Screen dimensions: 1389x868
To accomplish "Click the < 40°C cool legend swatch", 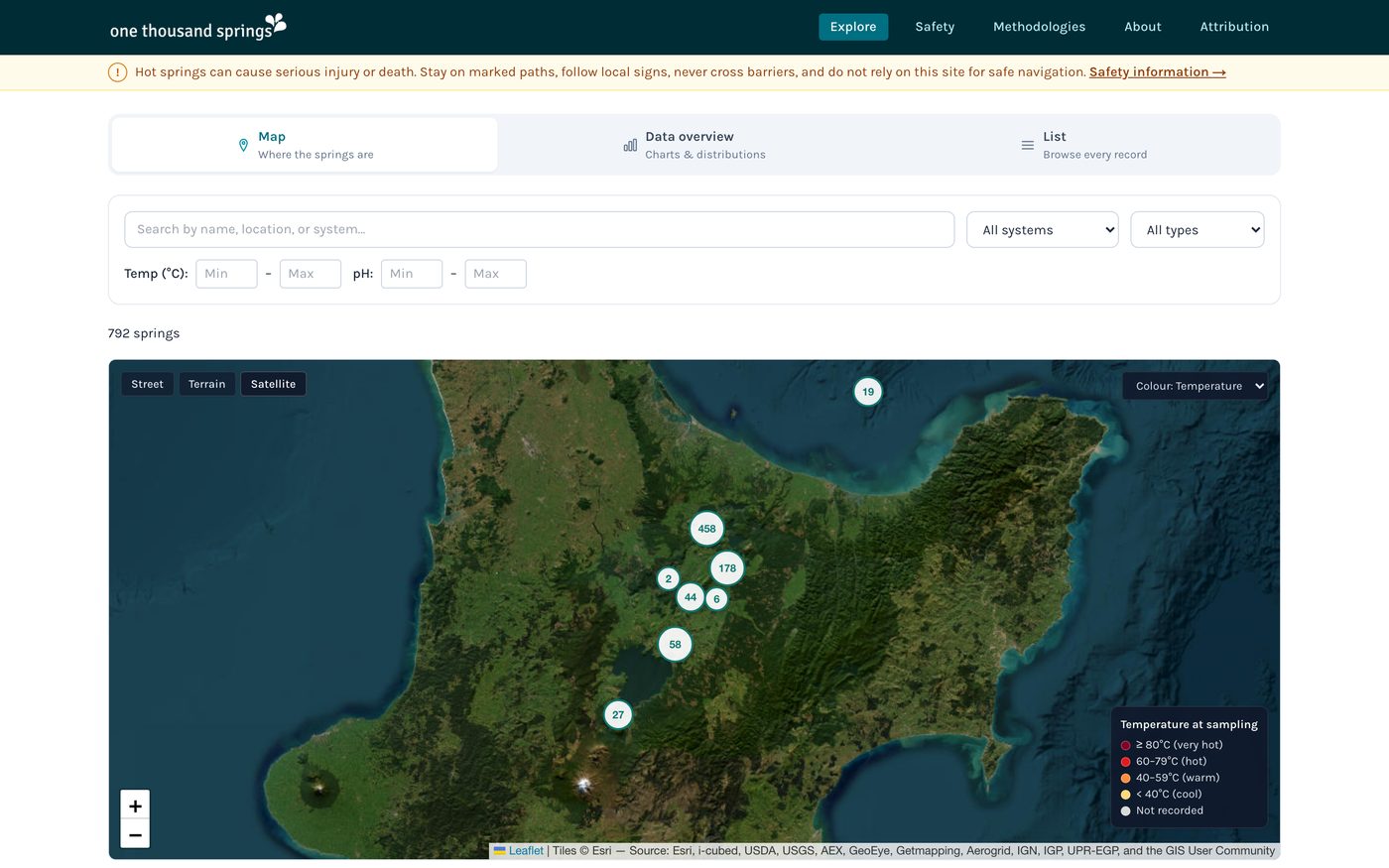I will click(1126, 795).
